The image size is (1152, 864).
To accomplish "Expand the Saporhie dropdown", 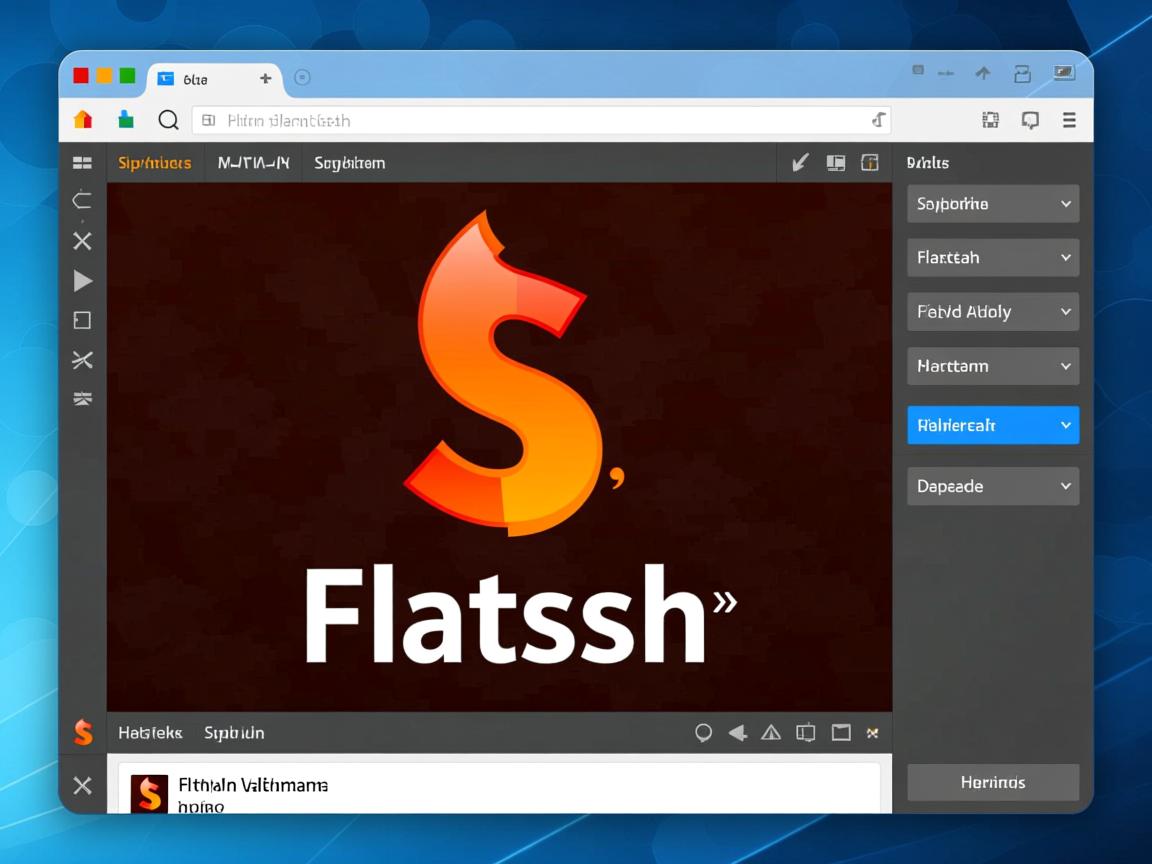I will pos(992,204).
